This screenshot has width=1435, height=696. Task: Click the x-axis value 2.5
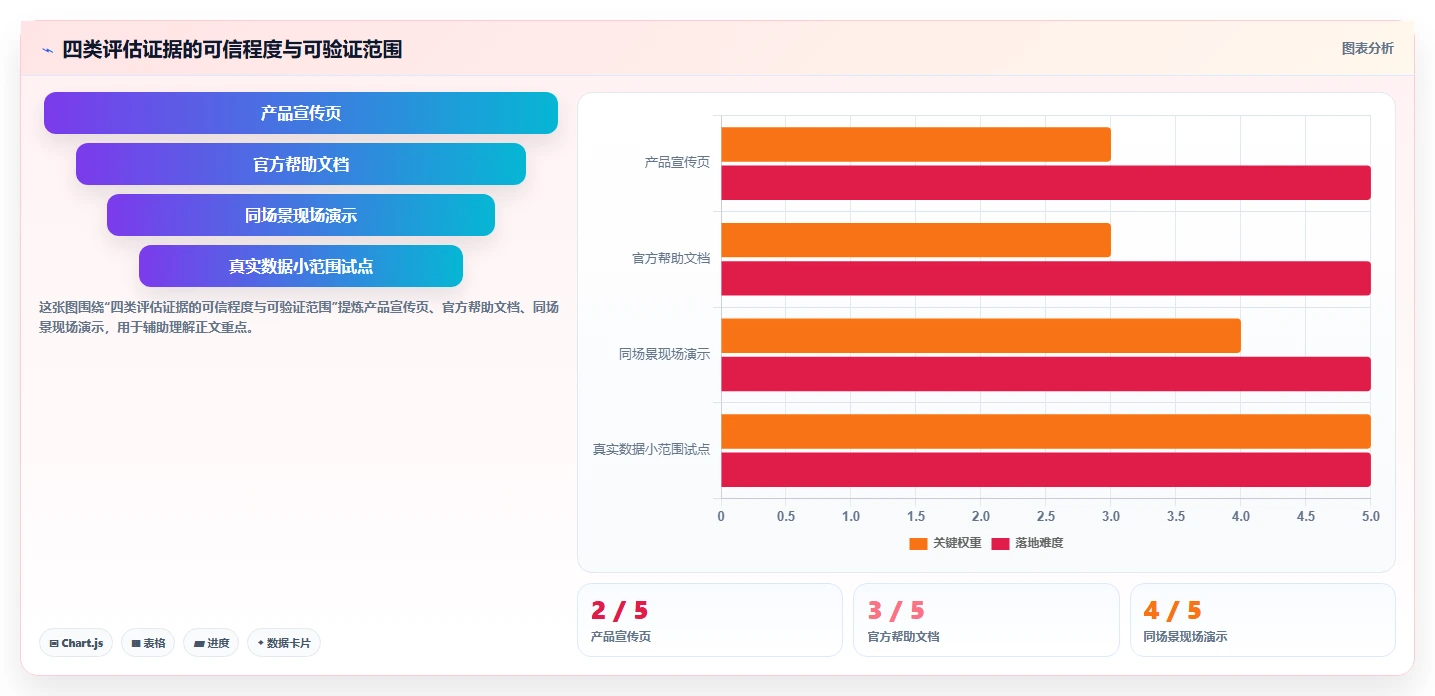(x=1046, y=517)
